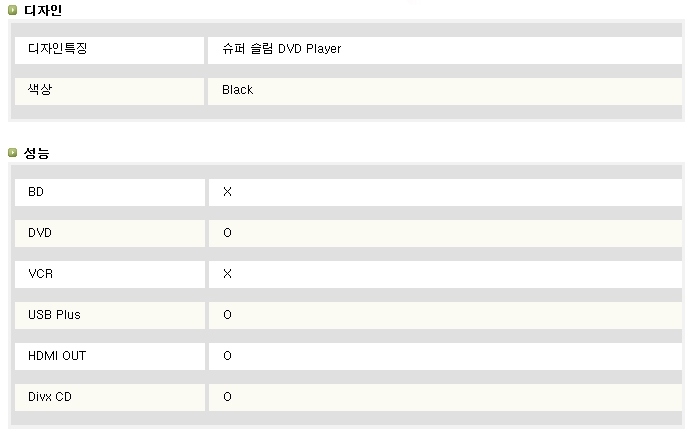The image size is (693, 447).
Task: Click the HDMI OUT row label
Action: coord(57,356)
